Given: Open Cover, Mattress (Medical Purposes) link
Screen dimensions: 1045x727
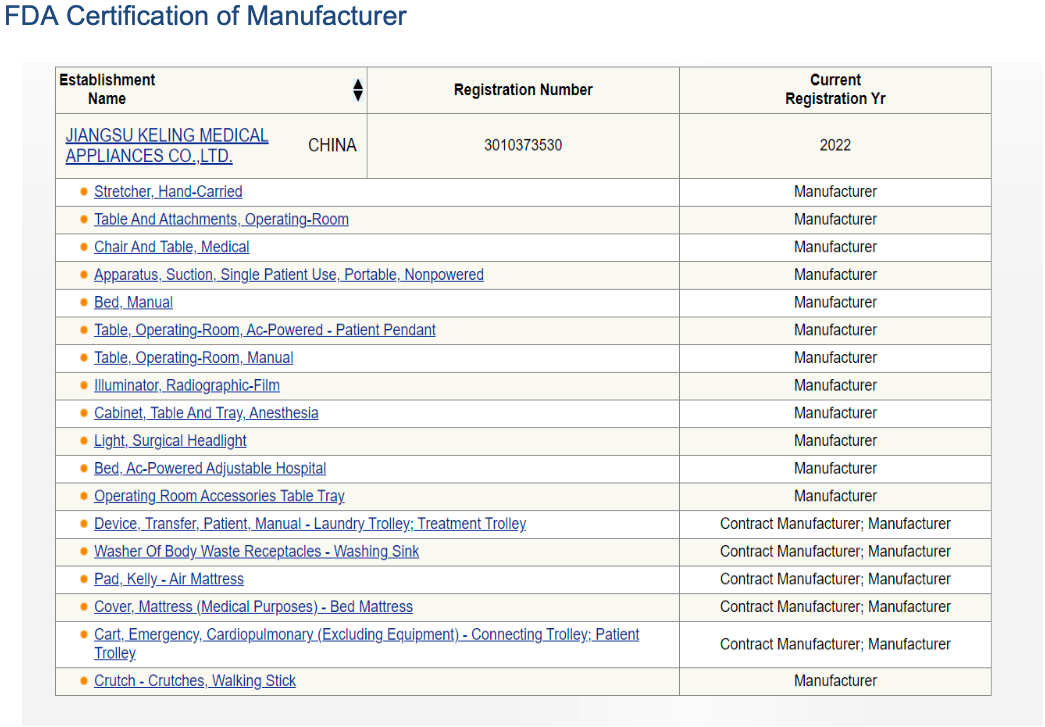Looking at the screenshot, I should tap(253, 607).
